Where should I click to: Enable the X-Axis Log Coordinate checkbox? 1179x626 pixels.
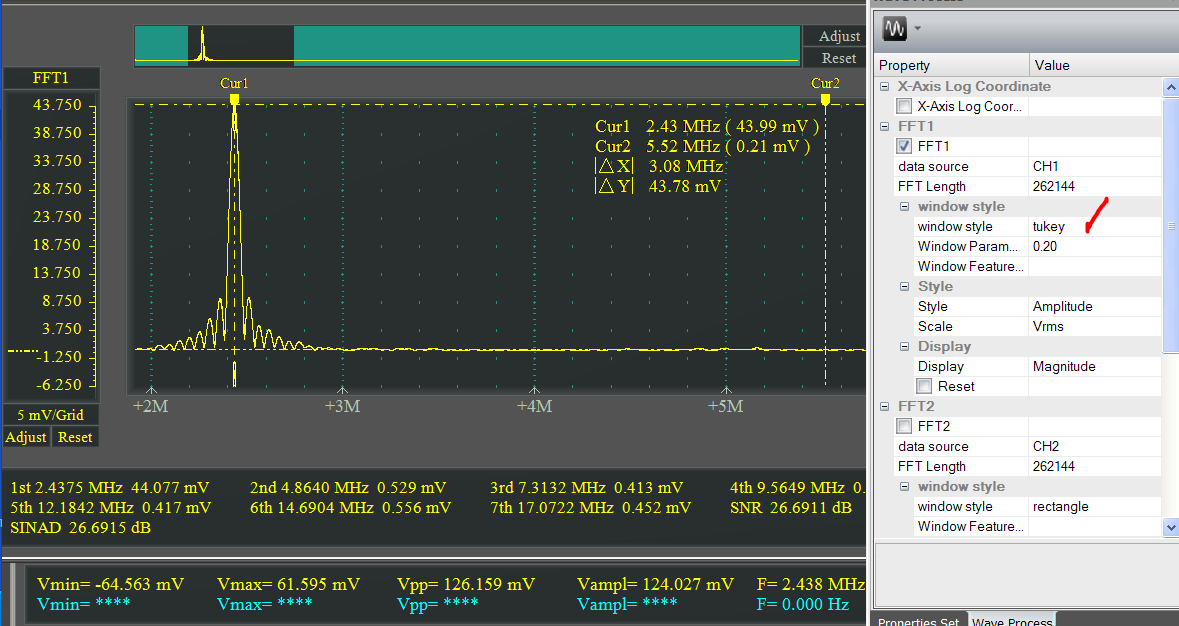point(904,106)
